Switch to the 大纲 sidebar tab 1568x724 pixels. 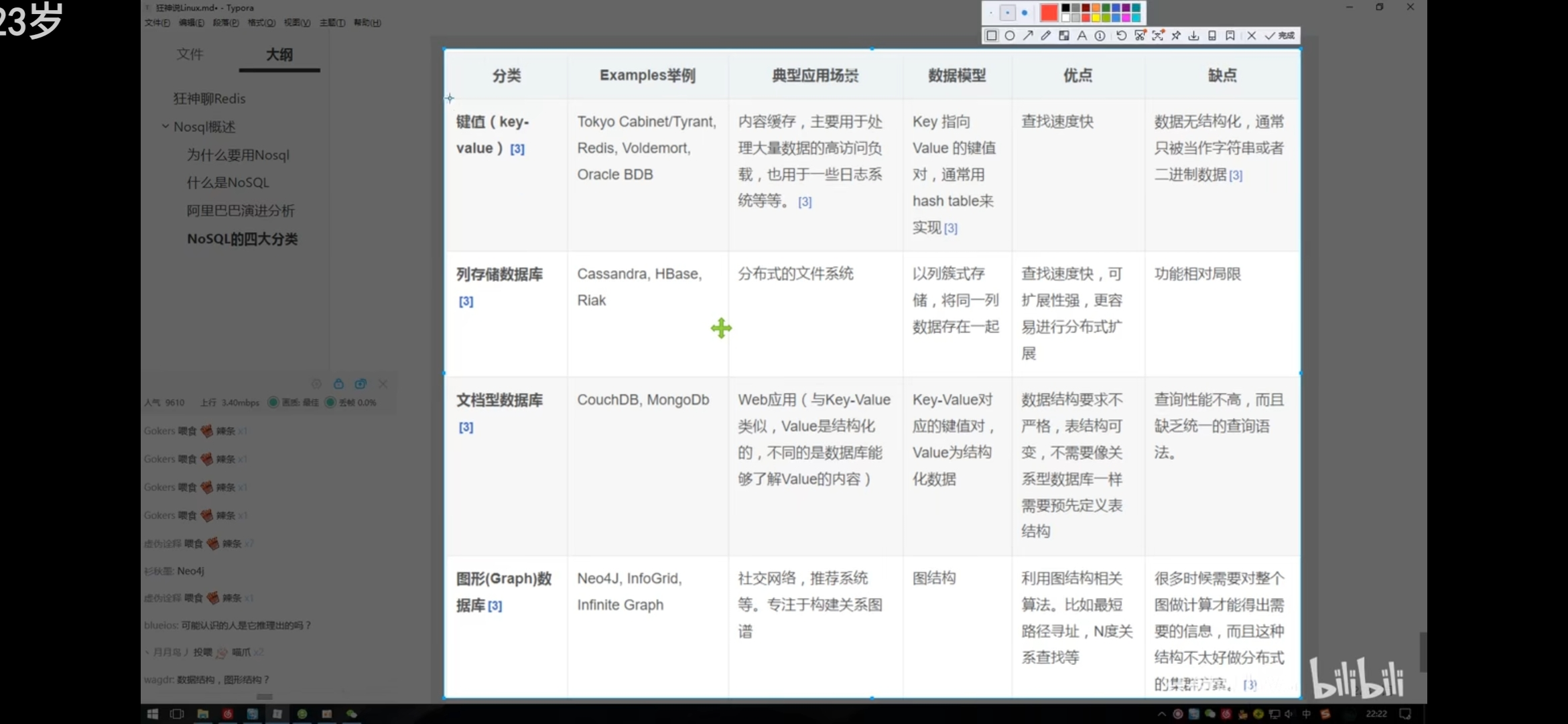279,54
